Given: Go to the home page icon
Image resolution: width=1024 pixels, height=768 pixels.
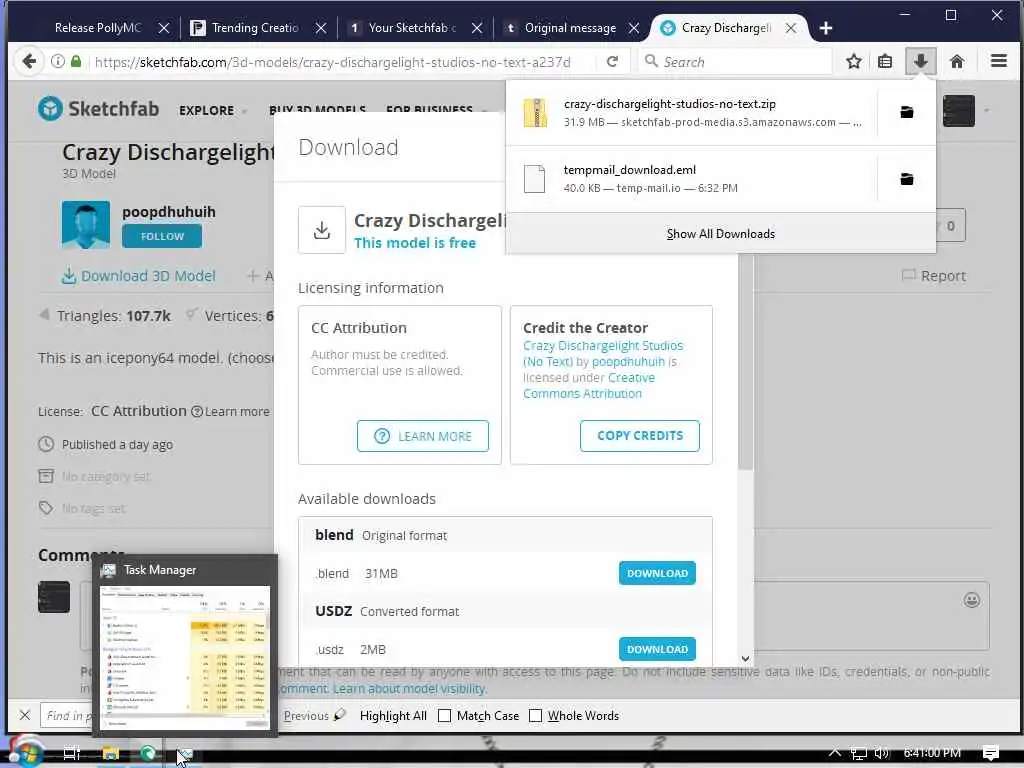Looking at the screenshot, I should tap(957, 61).
